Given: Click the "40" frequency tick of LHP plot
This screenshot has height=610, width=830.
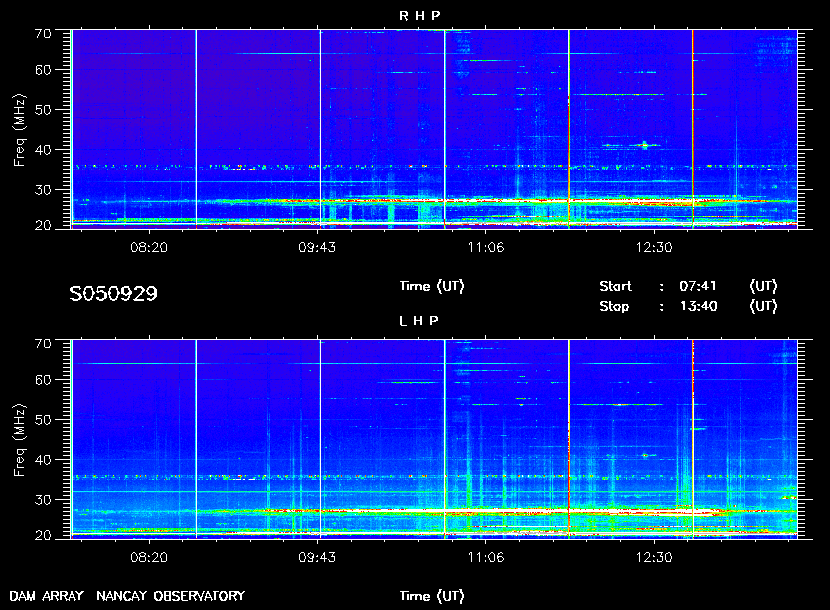Looking at the screenshot, I should [x=43, y=461].
